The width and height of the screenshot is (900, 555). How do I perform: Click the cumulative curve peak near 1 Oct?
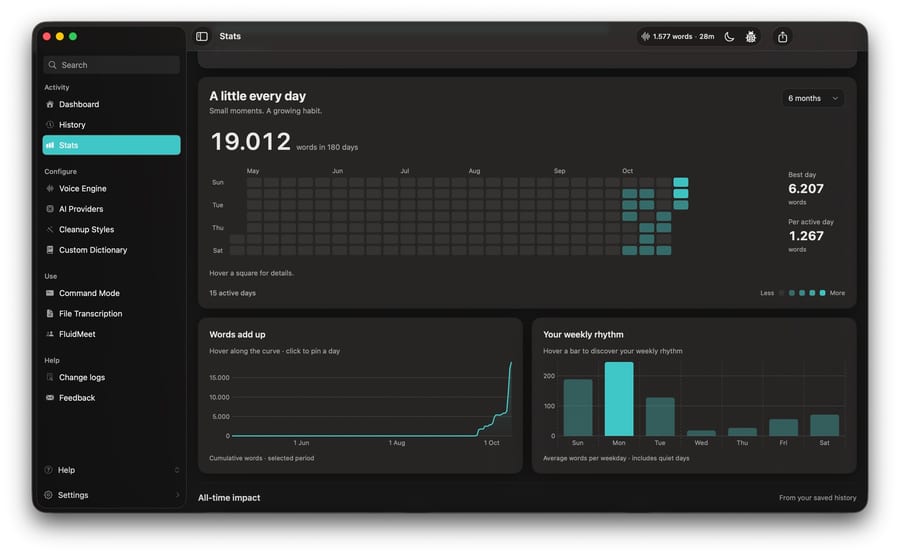pos(510,364)
